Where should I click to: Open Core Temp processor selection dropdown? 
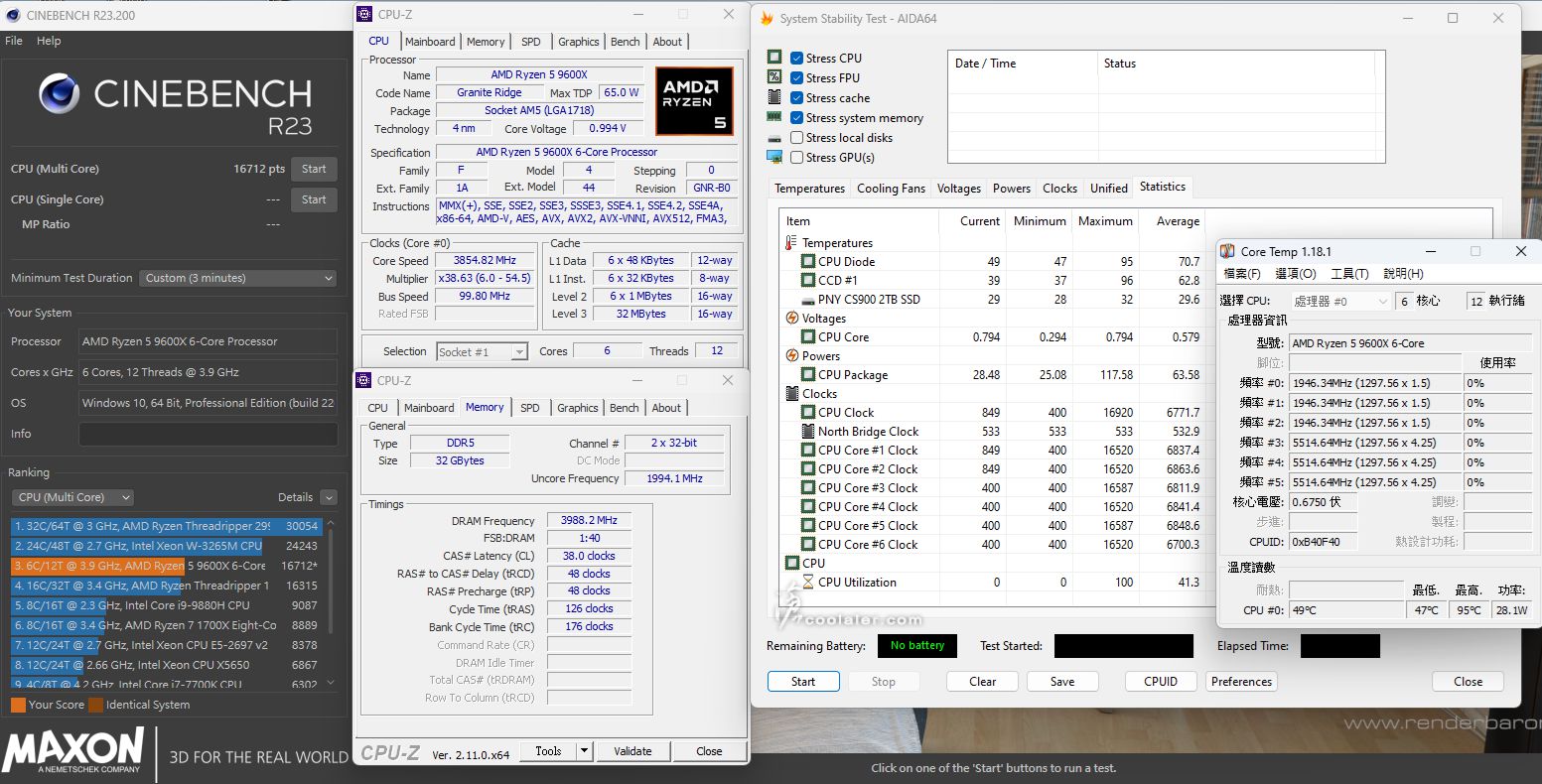coord(1341,301)
